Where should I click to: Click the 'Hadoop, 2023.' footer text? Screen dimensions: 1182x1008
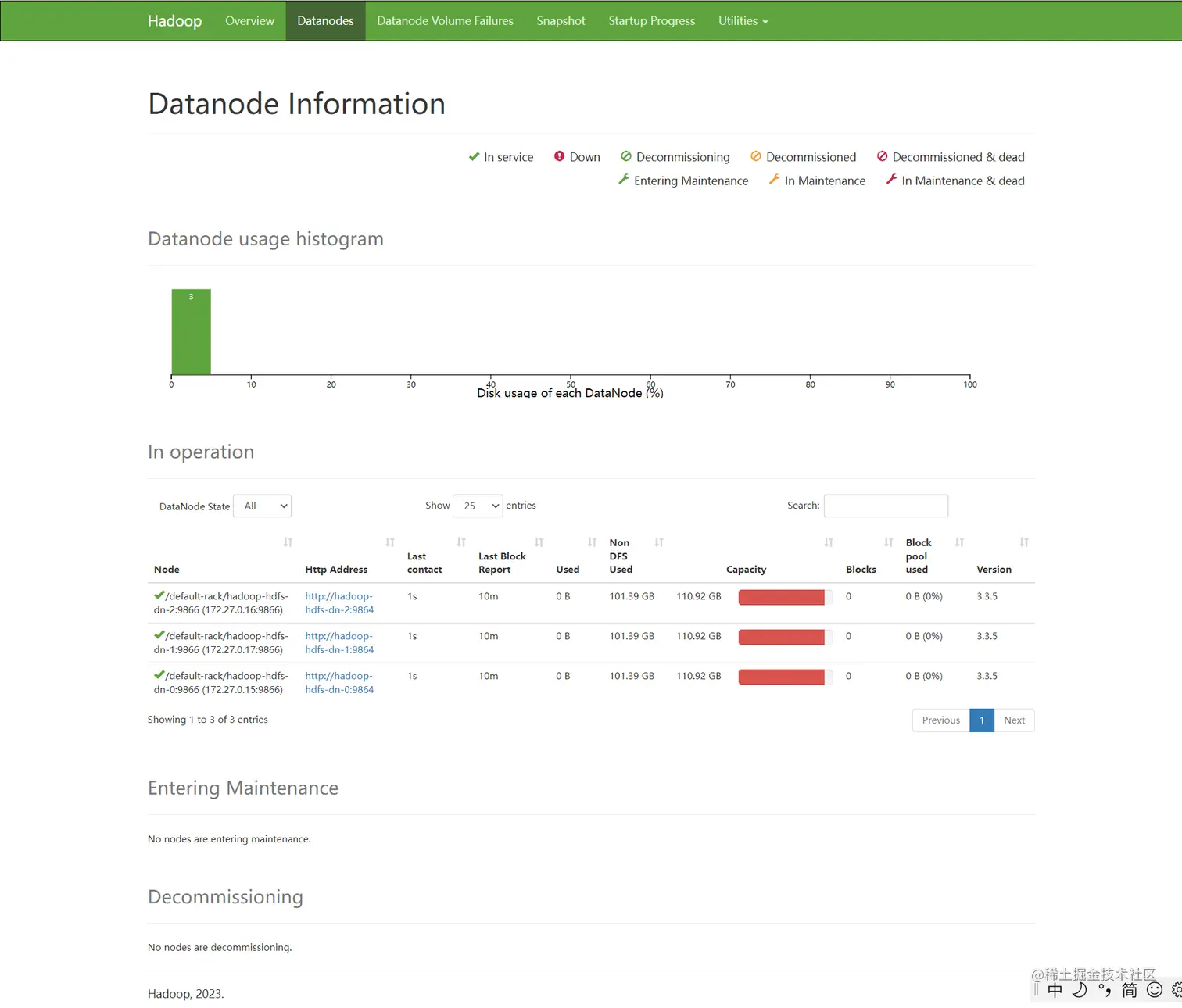click(x=185, y=994)
